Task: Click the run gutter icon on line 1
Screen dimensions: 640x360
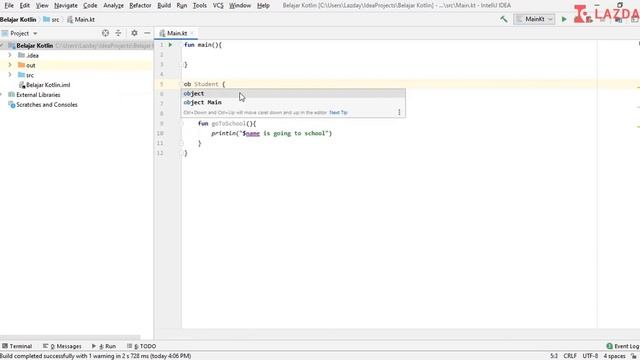Action: pyautogui.click(x=171, y=45)
